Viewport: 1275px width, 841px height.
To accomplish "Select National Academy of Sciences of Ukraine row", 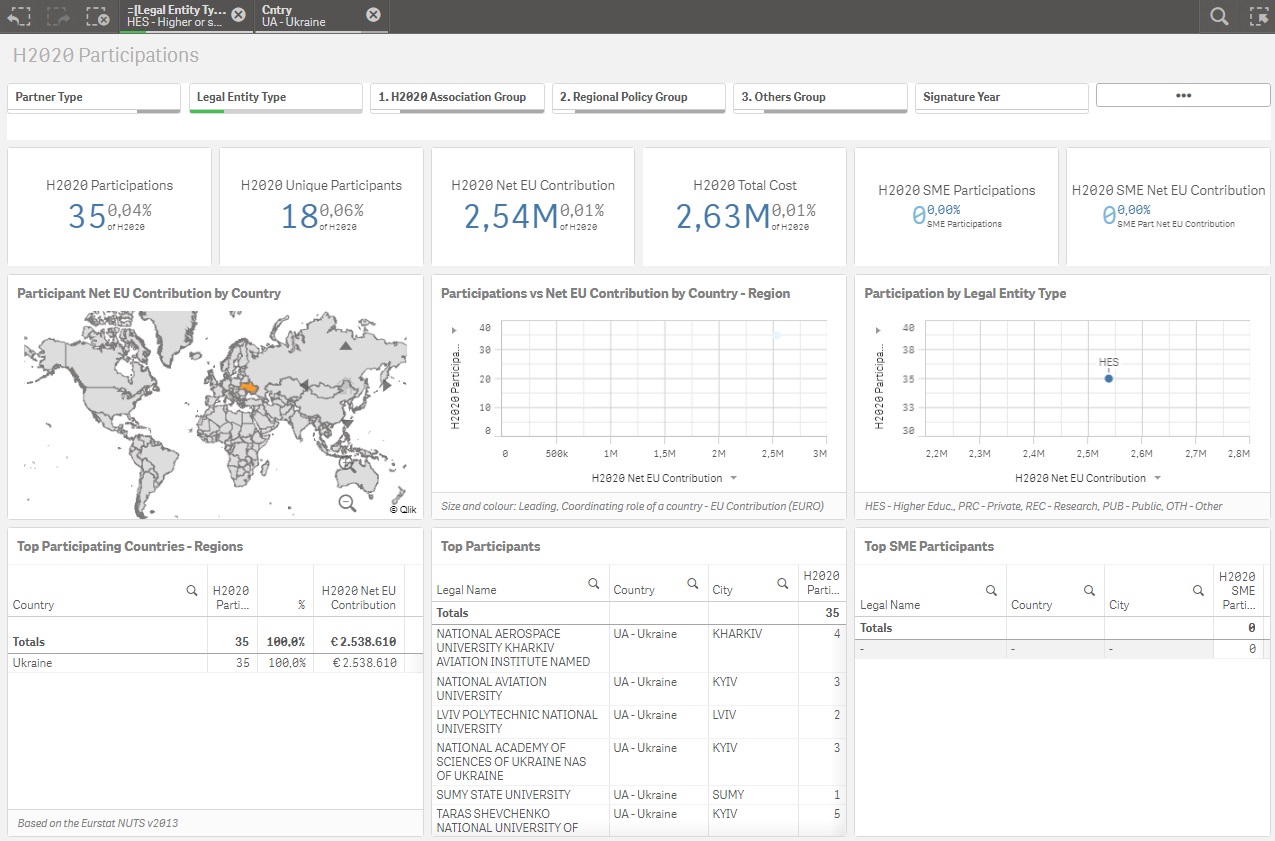I will click(x=639, y=762).
